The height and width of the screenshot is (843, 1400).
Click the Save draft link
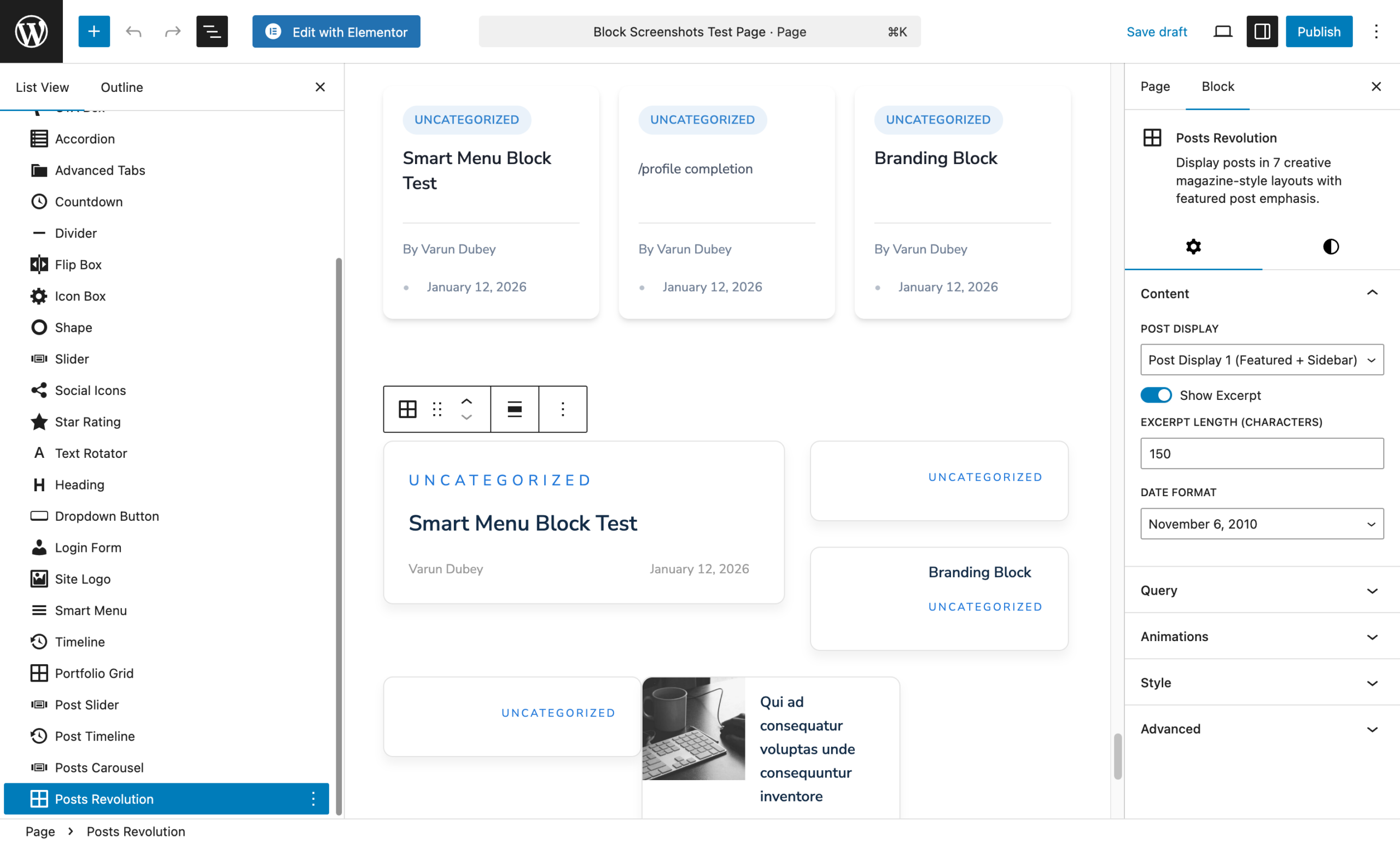point(1157,32)
